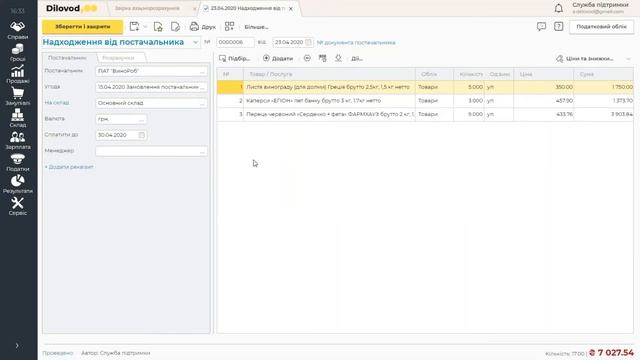Open Ціни та знижки... settings
This screenshot has height=360, width=640.
coord(585,59)
